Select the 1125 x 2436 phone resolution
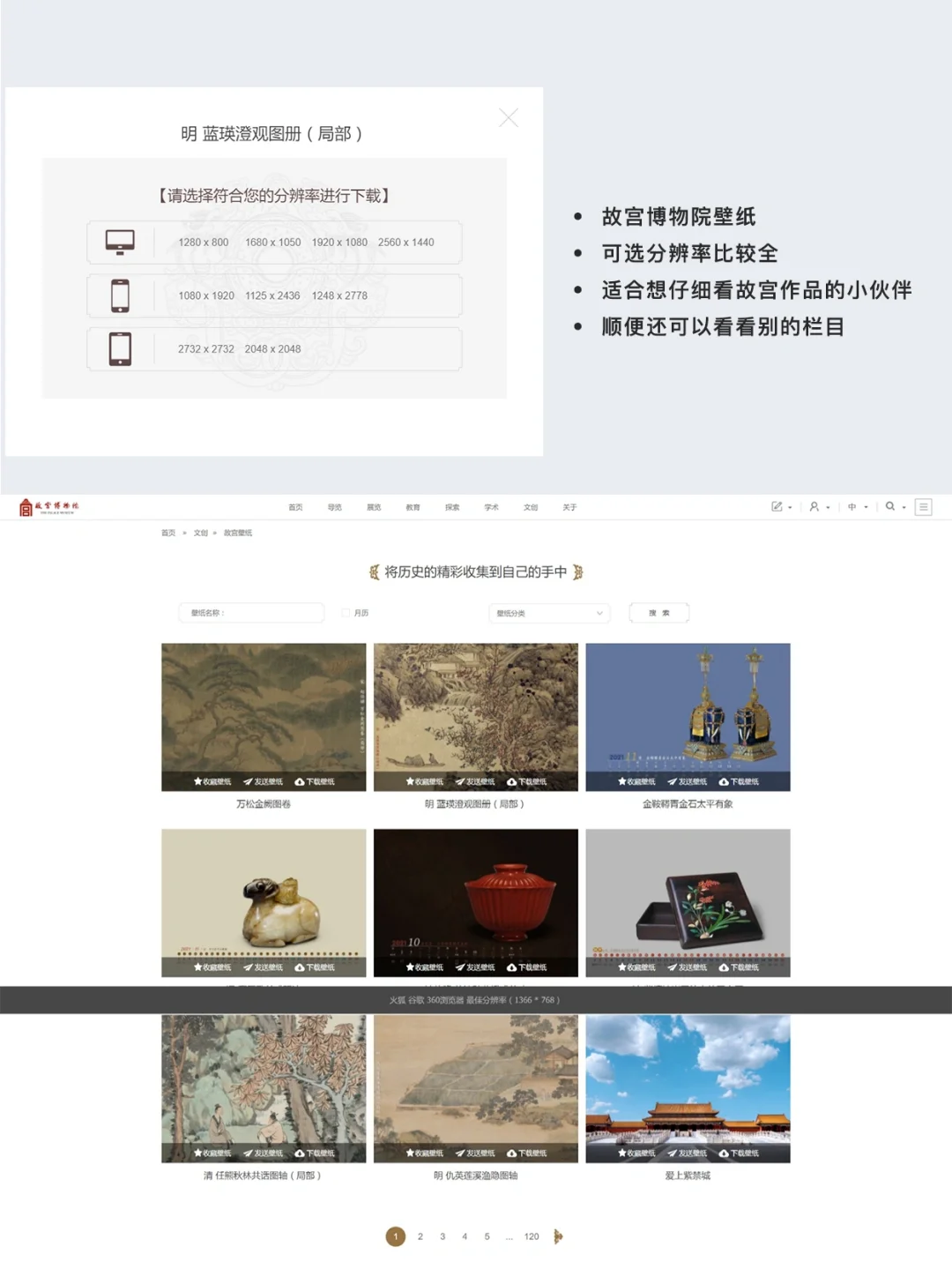The height and width of the screenshot is (1269, 952). click(x=272, y=296)
